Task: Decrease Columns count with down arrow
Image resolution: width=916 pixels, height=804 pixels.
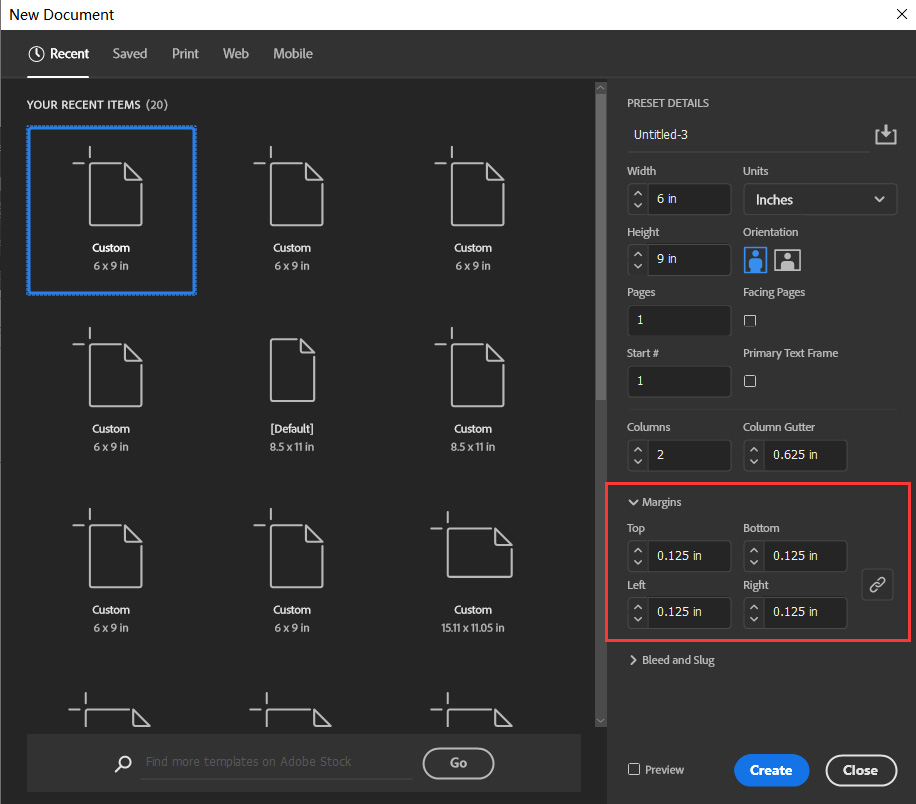Action: click(638, 462)
